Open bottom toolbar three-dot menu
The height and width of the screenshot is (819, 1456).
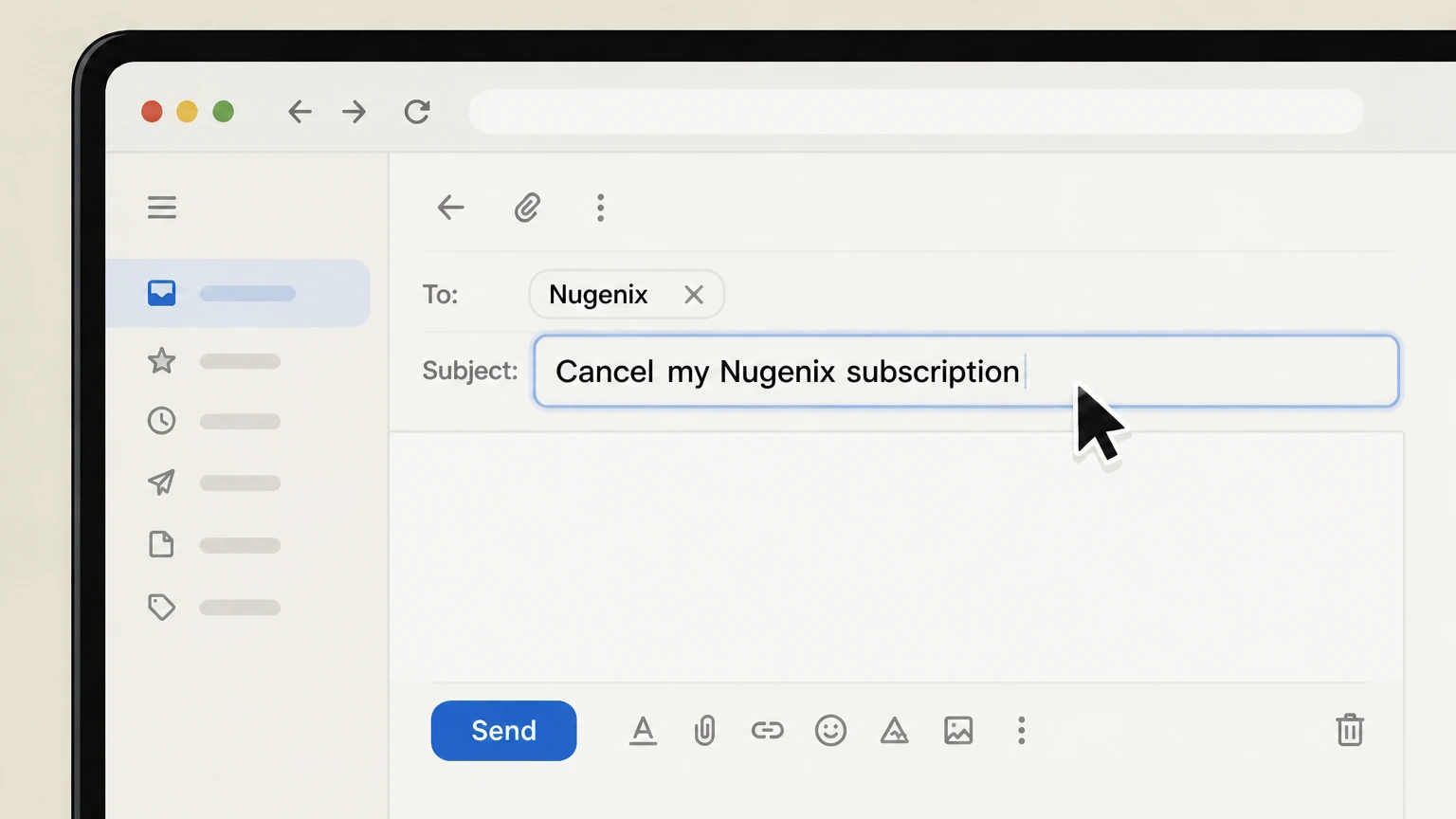[1021, 730]
